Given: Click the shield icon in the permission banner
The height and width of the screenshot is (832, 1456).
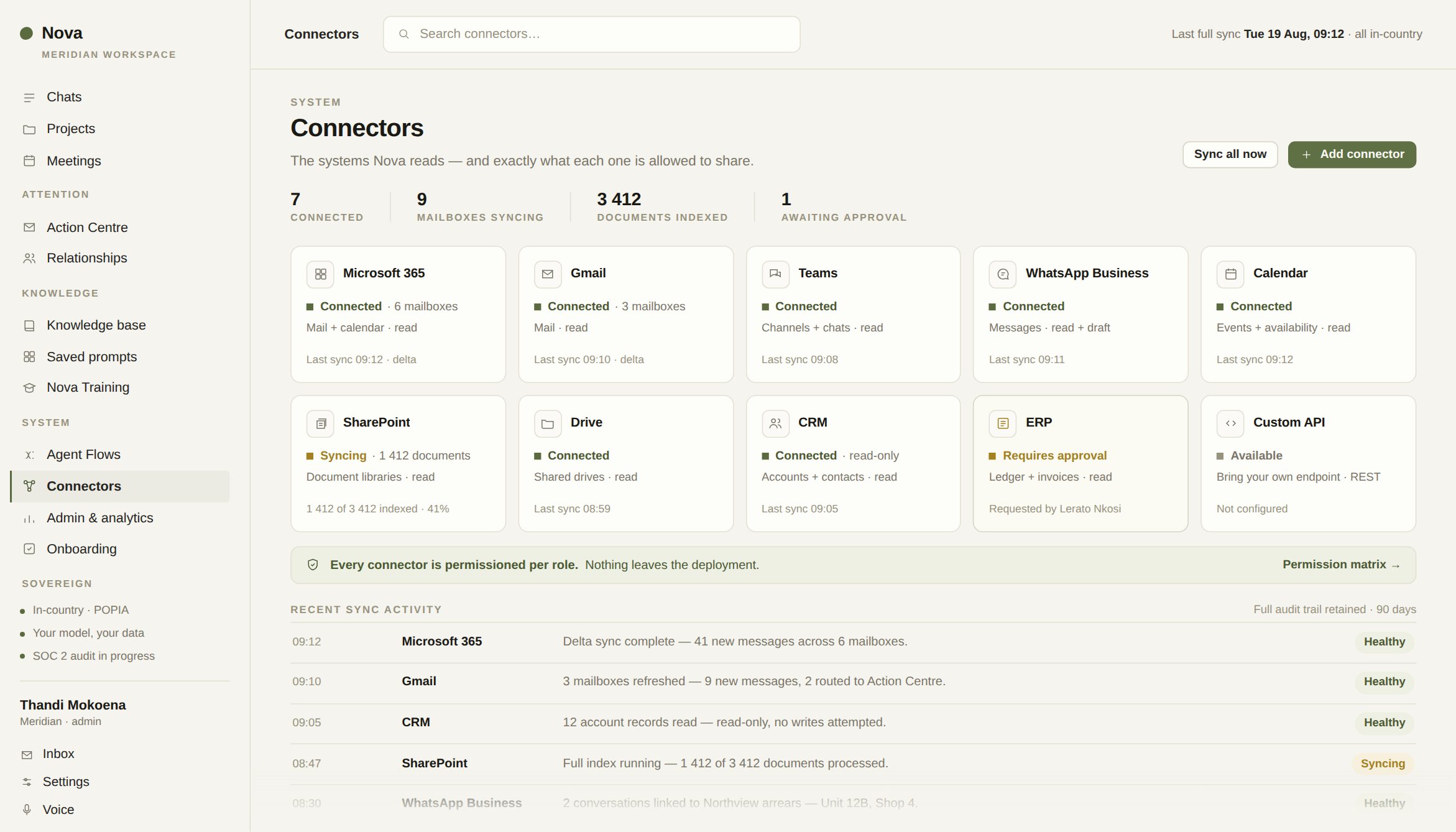Looking at the screenshot, I should (x=313, y=565).
